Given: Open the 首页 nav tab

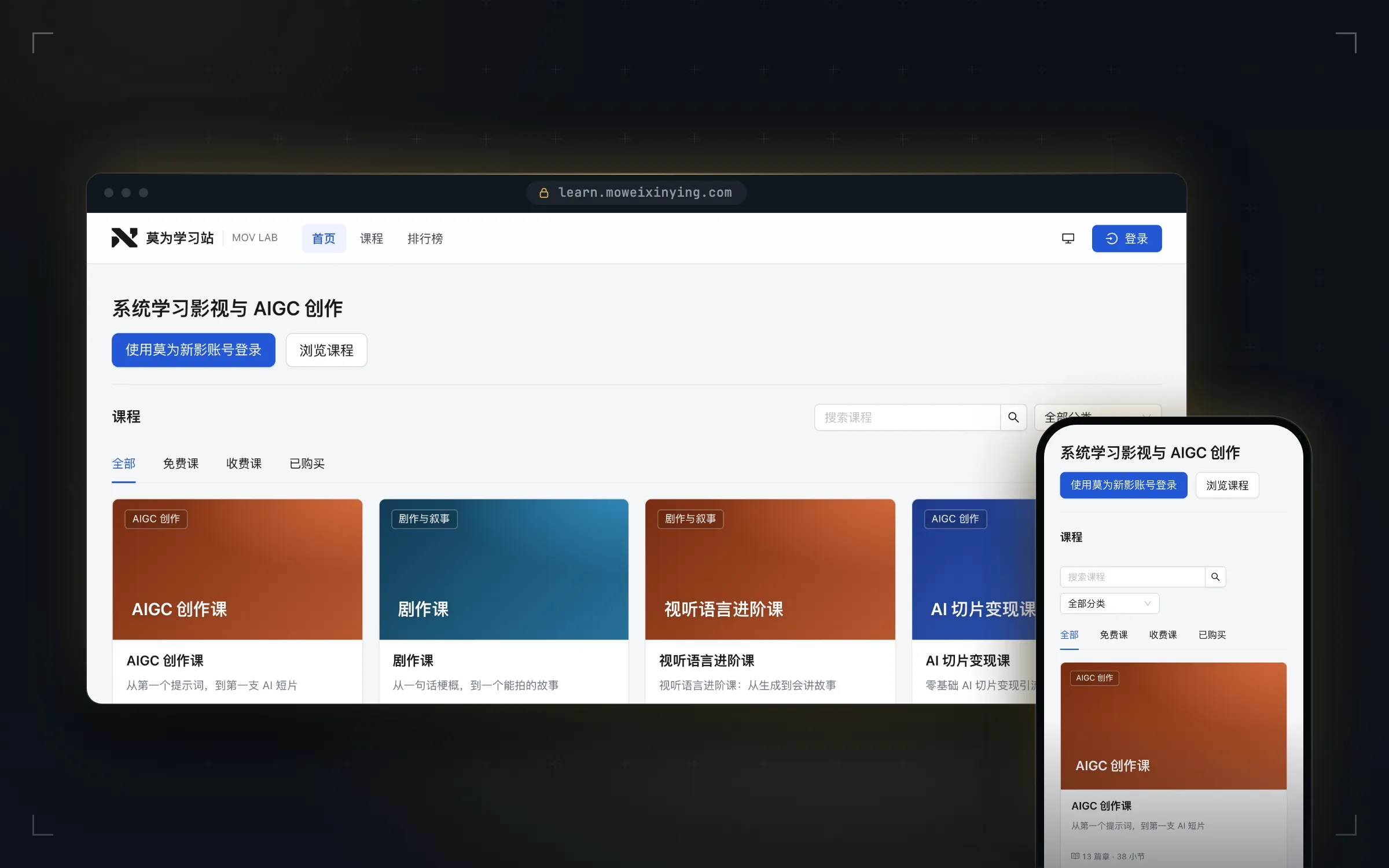Looking at the screenshot, I should (x=324, y=238).
